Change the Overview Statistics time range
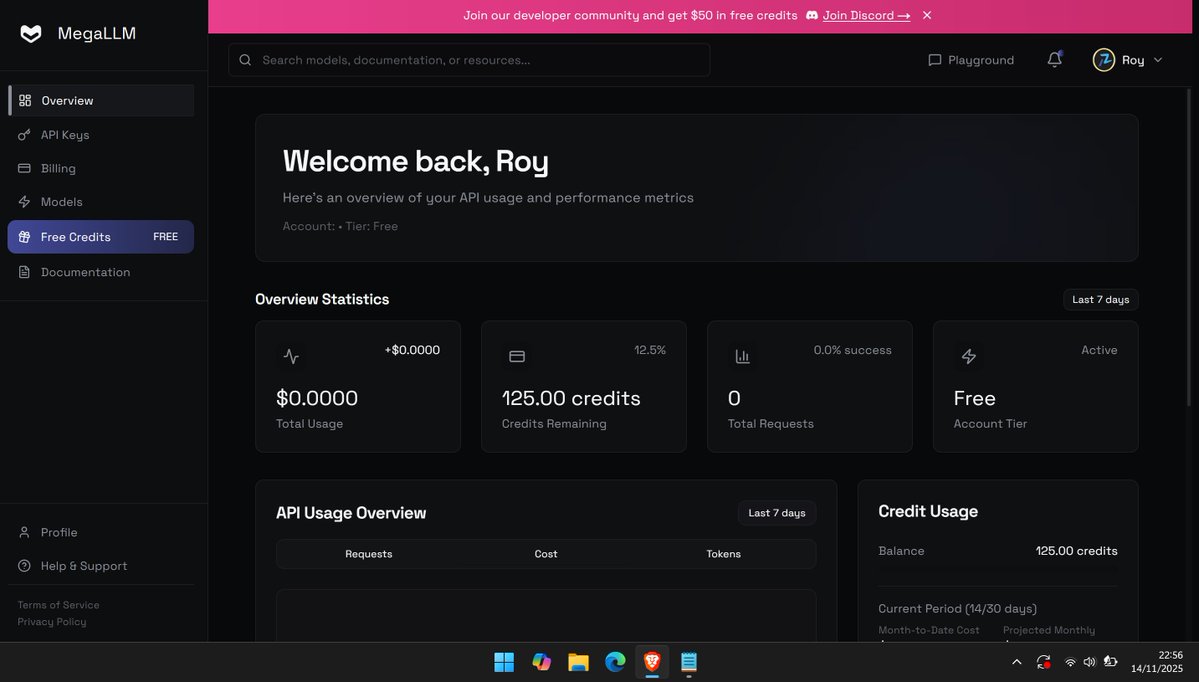The width and height of the screenshot is (1199, 682). [x=1100, y=299]
